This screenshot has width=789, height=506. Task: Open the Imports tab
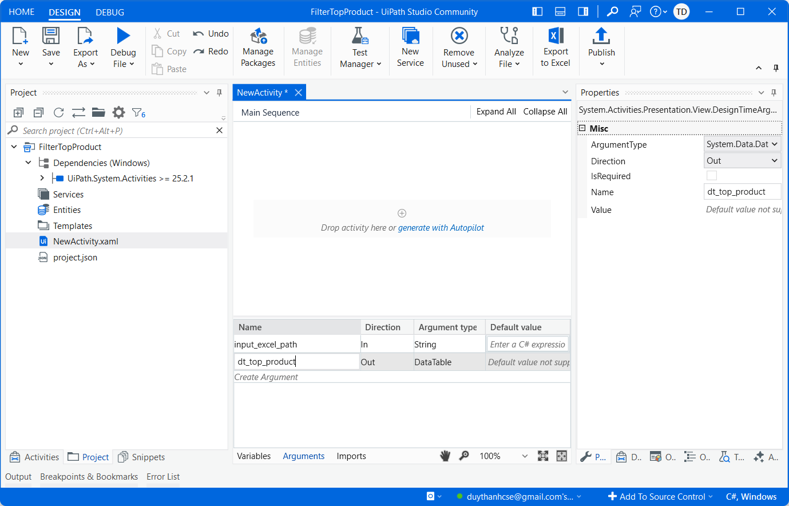point(351,456)
